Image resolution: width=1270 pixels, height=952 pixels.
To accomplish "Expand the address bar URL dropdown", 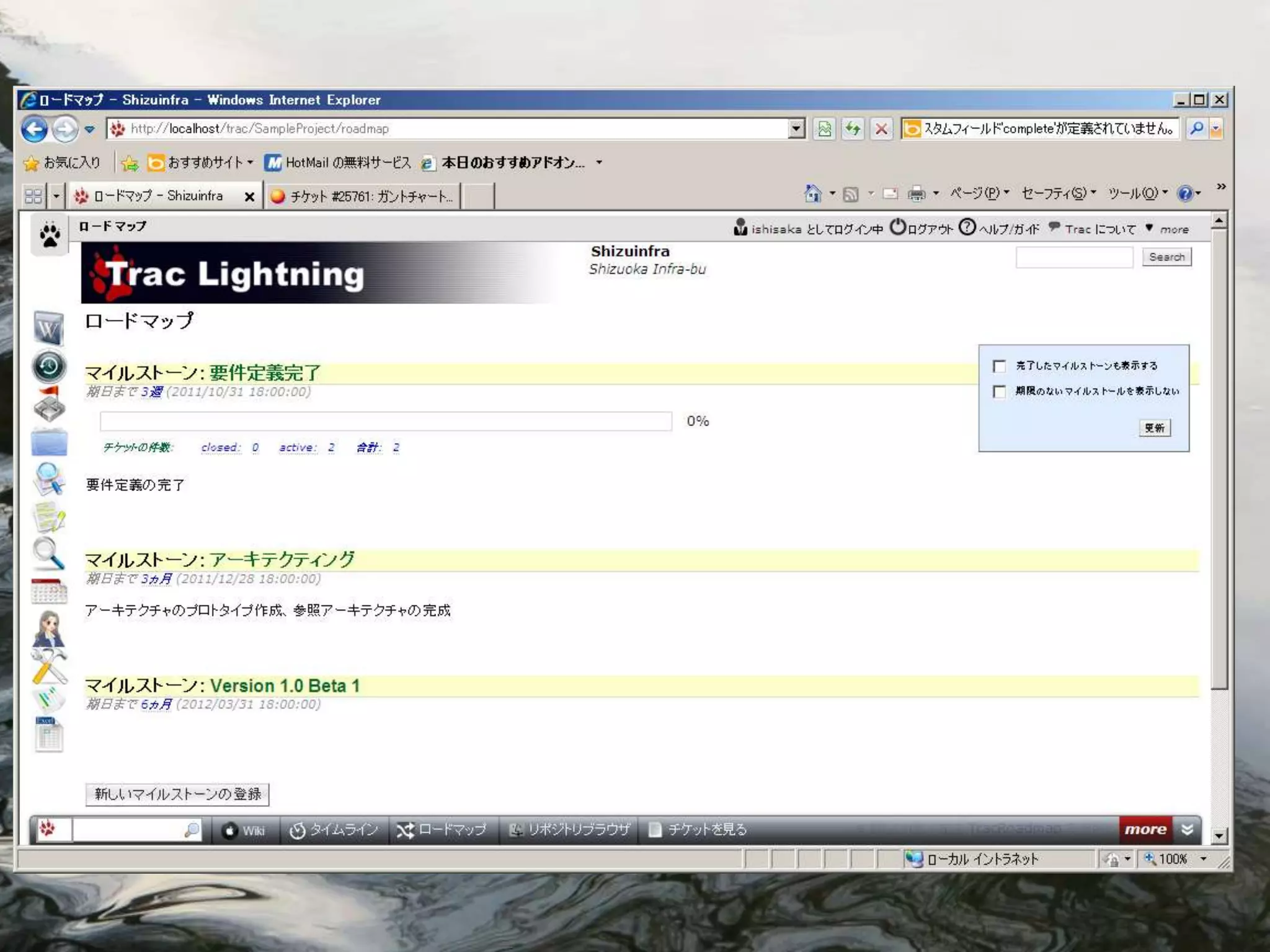I will click(x=796, y=129).
